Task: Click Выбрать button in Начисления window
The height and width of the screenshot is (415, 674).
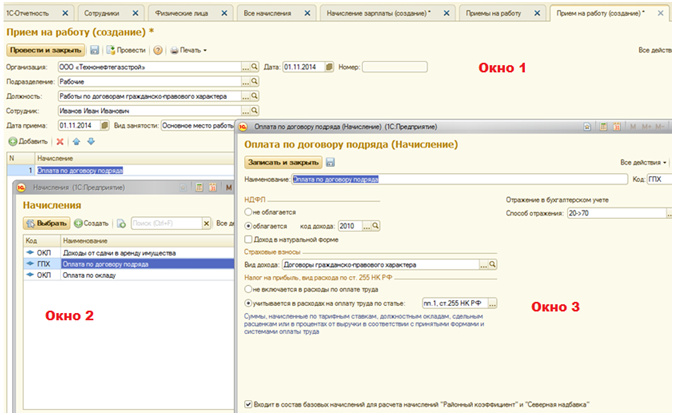Action: [x=47, y=223]
